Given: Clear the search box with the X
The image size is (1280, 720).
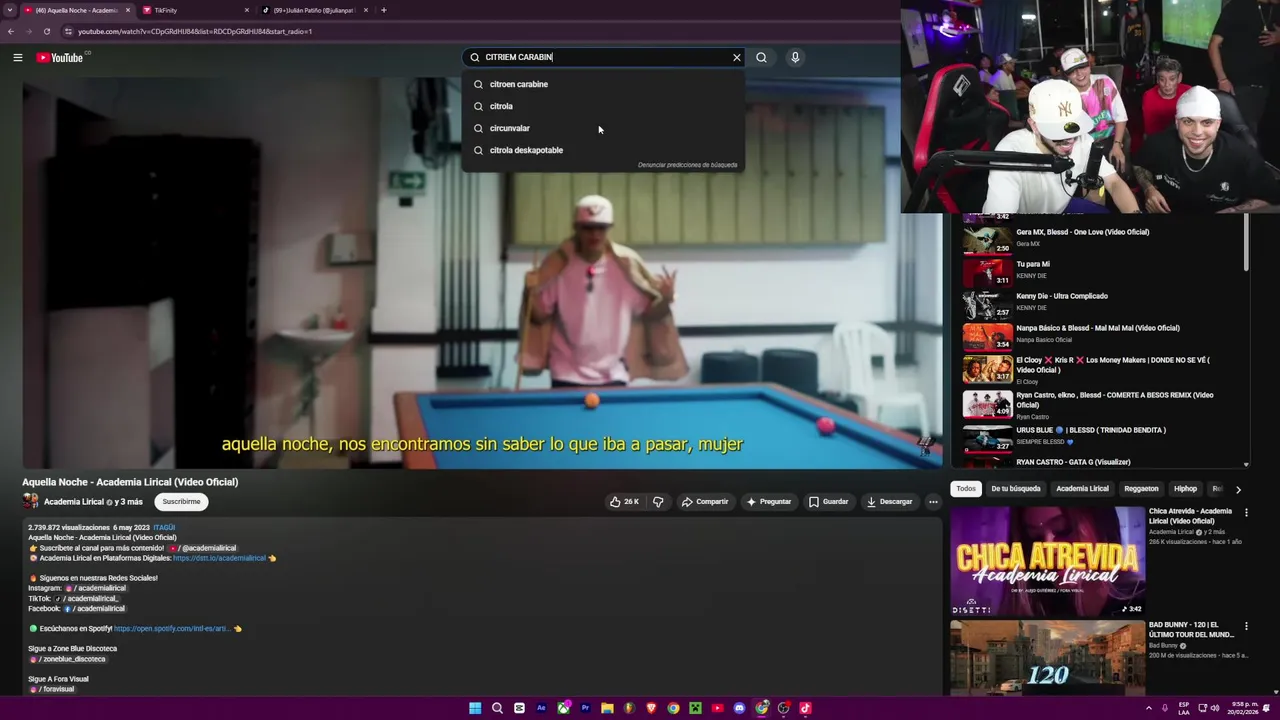Looking at the screenshot, I should [x=737, y=58].
